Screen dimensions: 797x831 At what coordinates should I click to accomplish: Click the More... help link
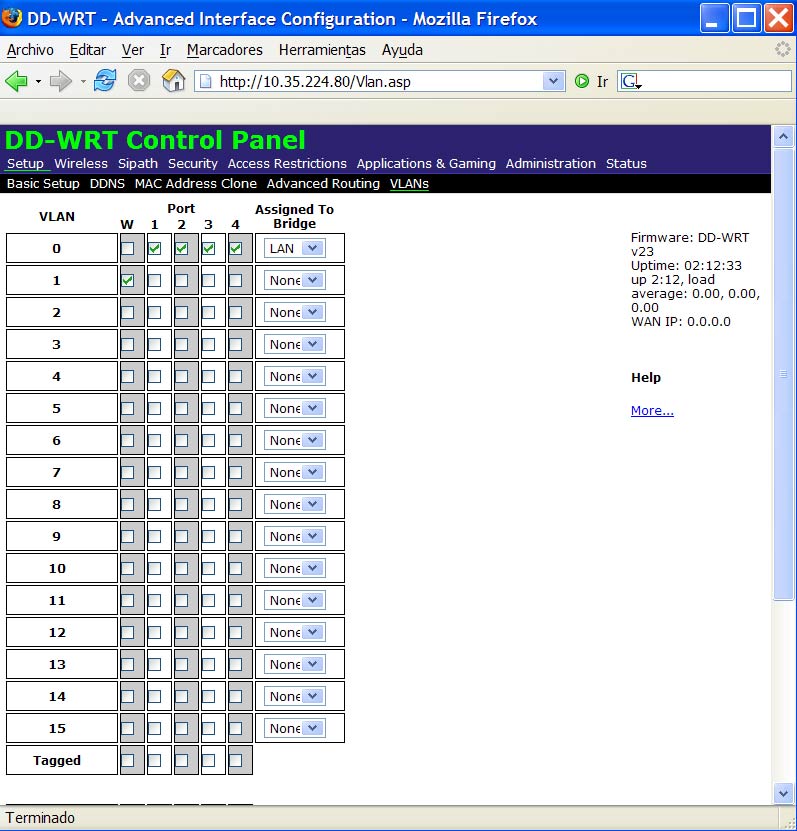tap(652, 411)
